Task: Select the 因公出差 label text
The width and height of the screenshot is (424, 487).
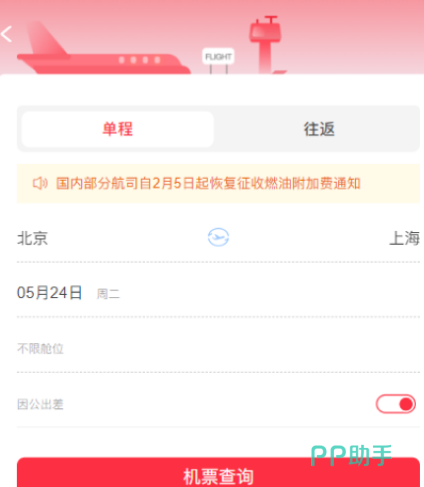Action: coord(40,404)
